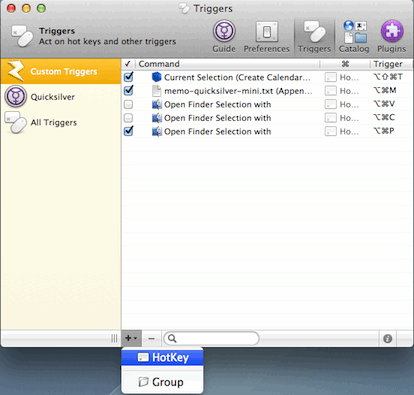
Task: Click the green zoom window button
Action: [x=41, y=8]
